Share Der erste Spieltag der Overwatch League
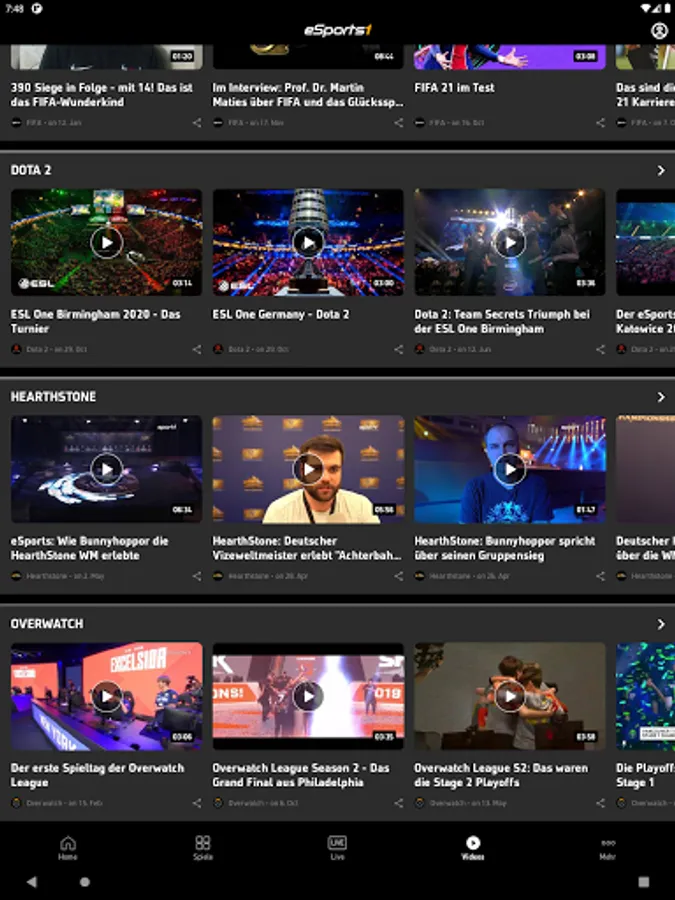675x900 pixels. pos(197,803)
